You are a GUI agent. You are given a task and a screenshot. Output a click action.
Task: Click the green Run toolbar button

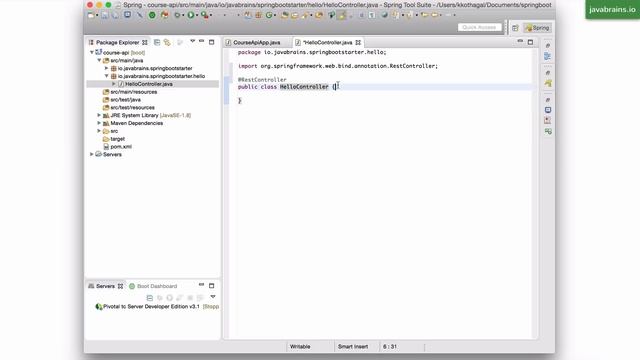pyautogui.click(x=191, y=15)
